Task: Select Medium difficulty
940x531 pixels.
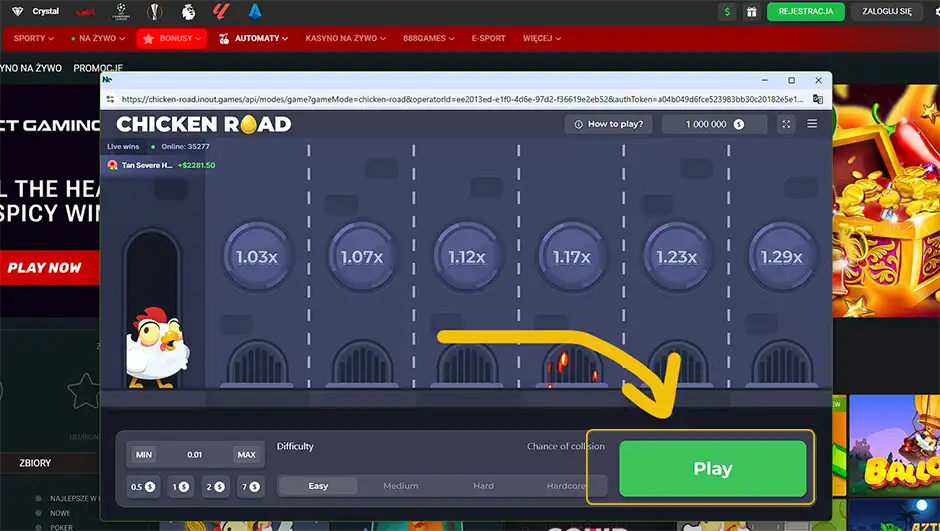Action: coord(400,486)
